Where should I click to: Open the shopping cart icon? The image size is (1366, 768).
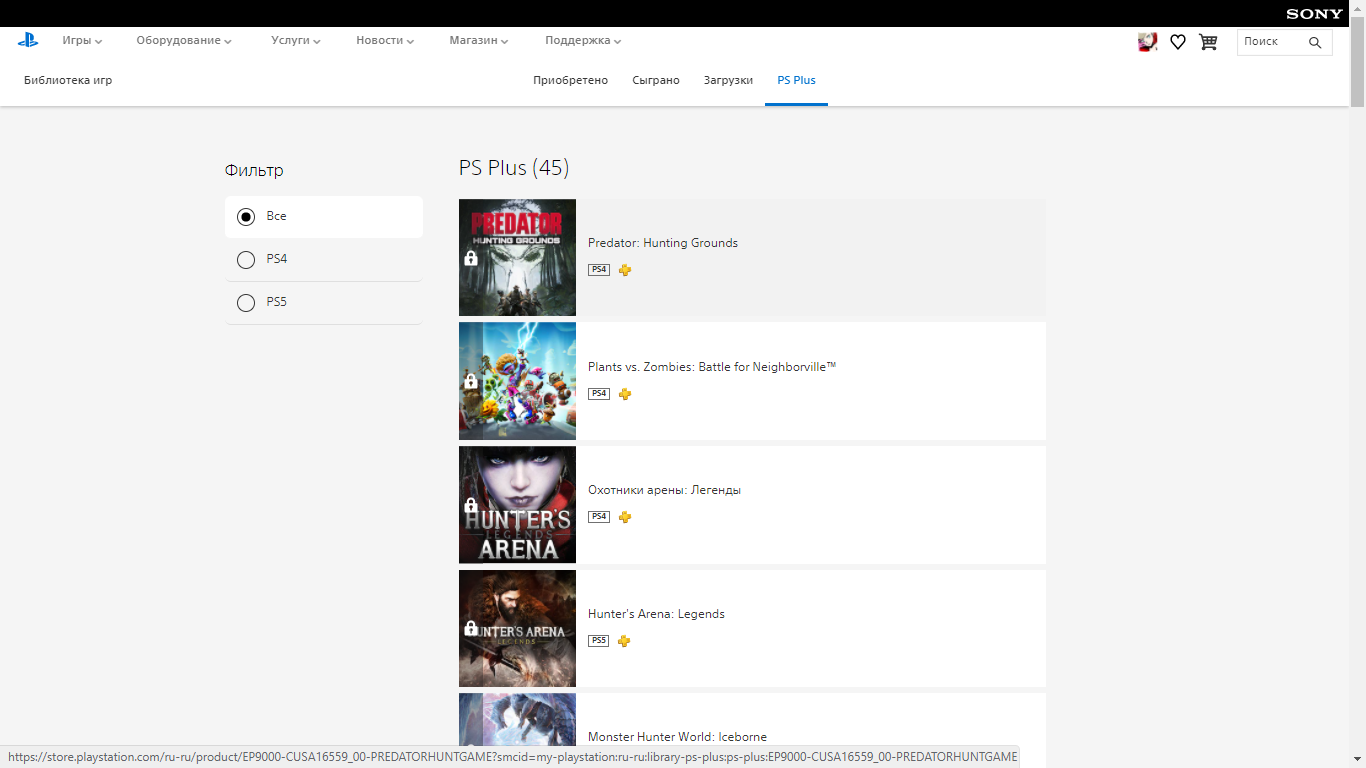(x=1208, y=42)
